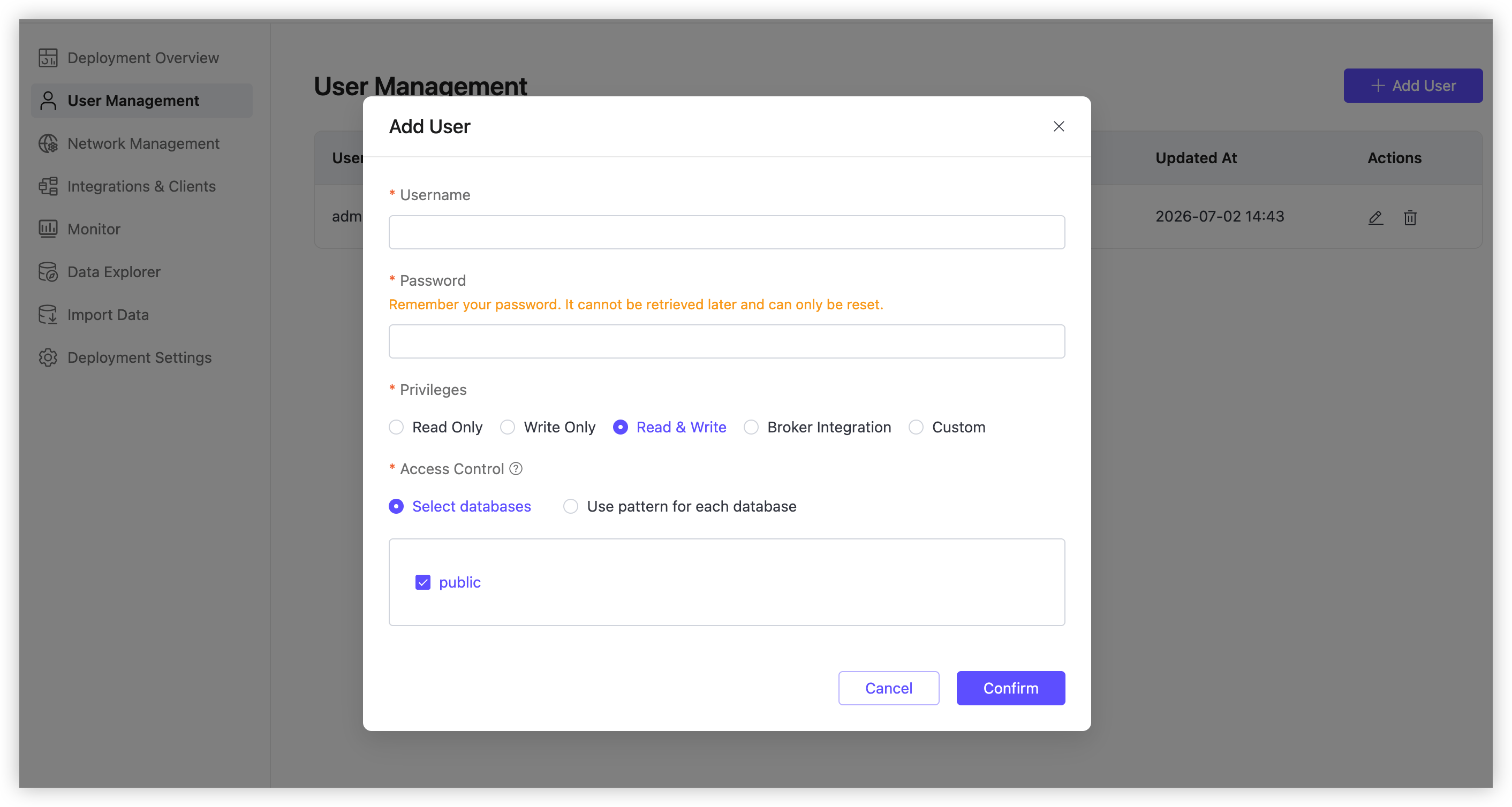The image size is (1512, 807).
Task: Click the User Management page heading
Action: (x=420, y=86)
